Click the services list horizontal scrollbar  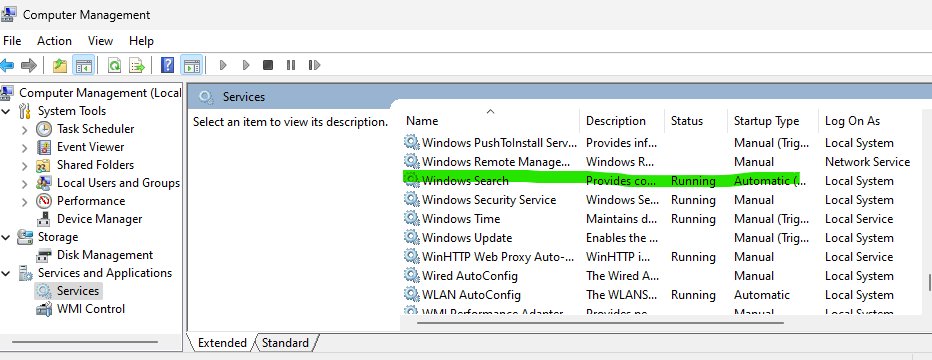pyautogui.click(x=600, y=323)
